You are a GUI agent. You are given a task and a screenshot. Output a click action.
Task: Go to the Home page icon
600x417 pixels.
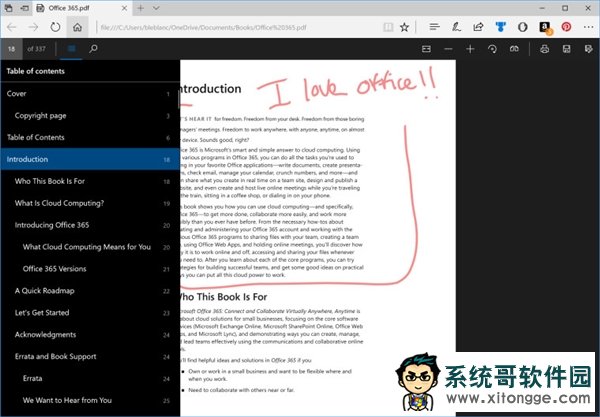coord(77,27)
